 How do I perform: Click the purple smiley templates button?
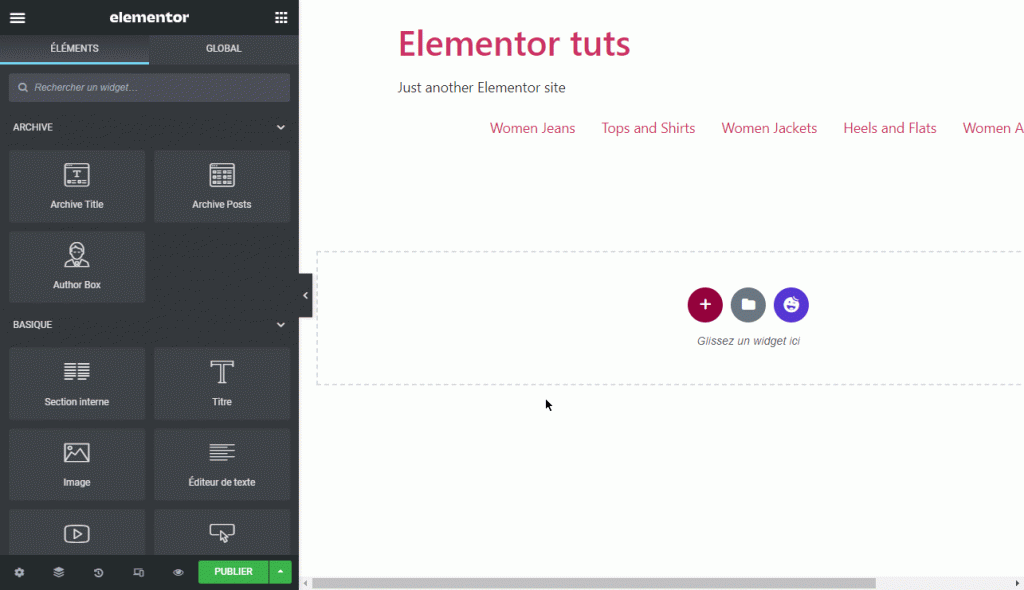[x=791, y=304]
